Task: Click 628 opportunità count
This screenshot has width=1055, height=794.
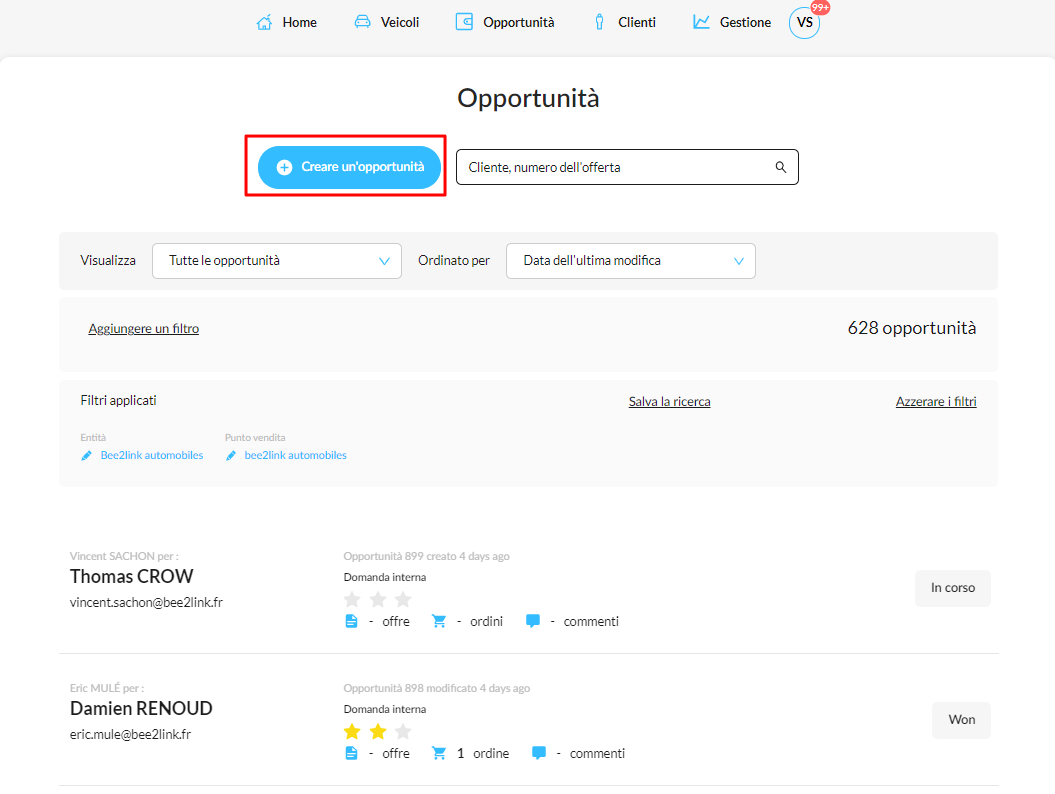Action: (x=912, y=328)
